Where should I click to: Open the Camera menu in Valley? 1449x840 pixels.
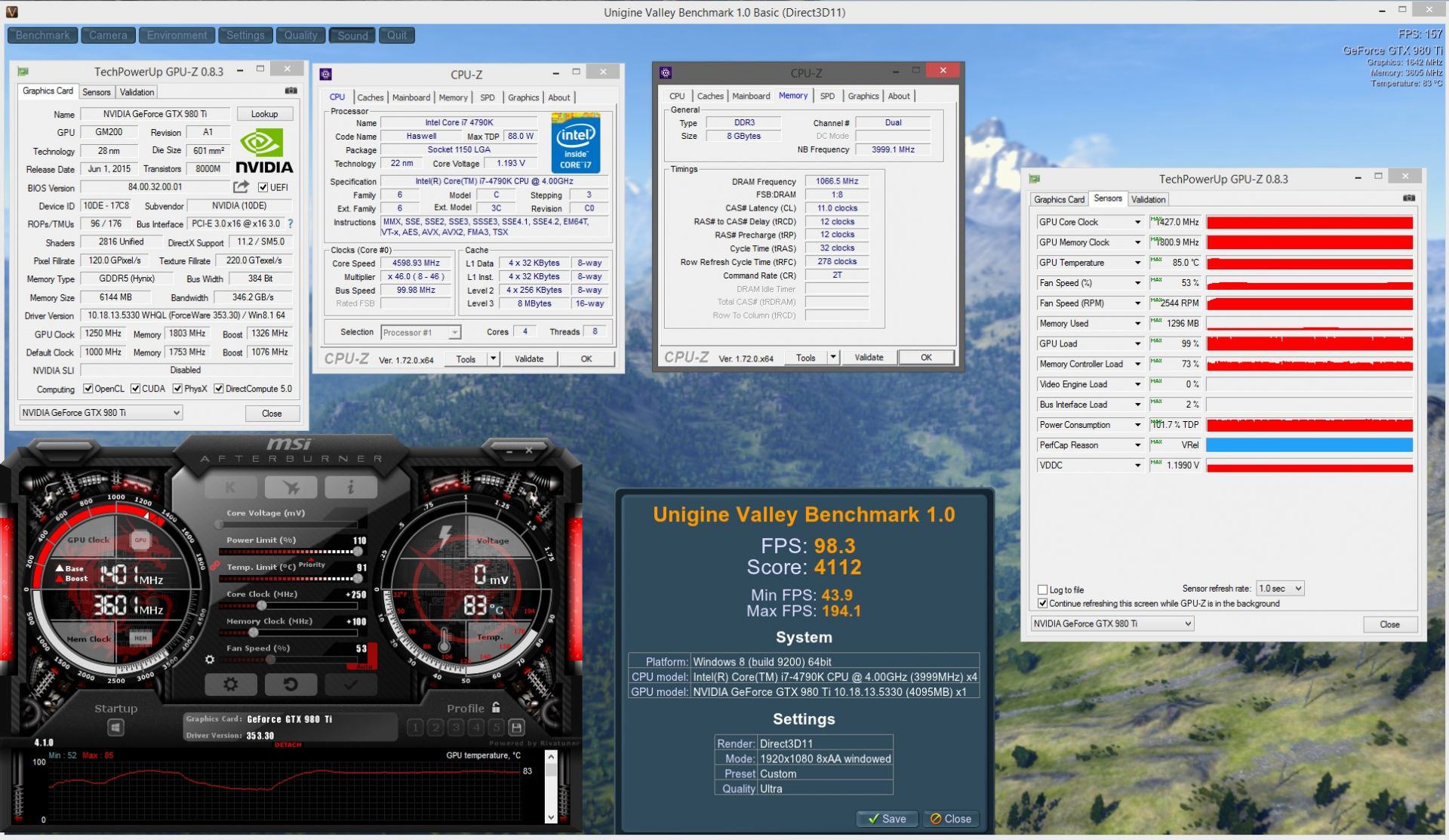[108, 35]
